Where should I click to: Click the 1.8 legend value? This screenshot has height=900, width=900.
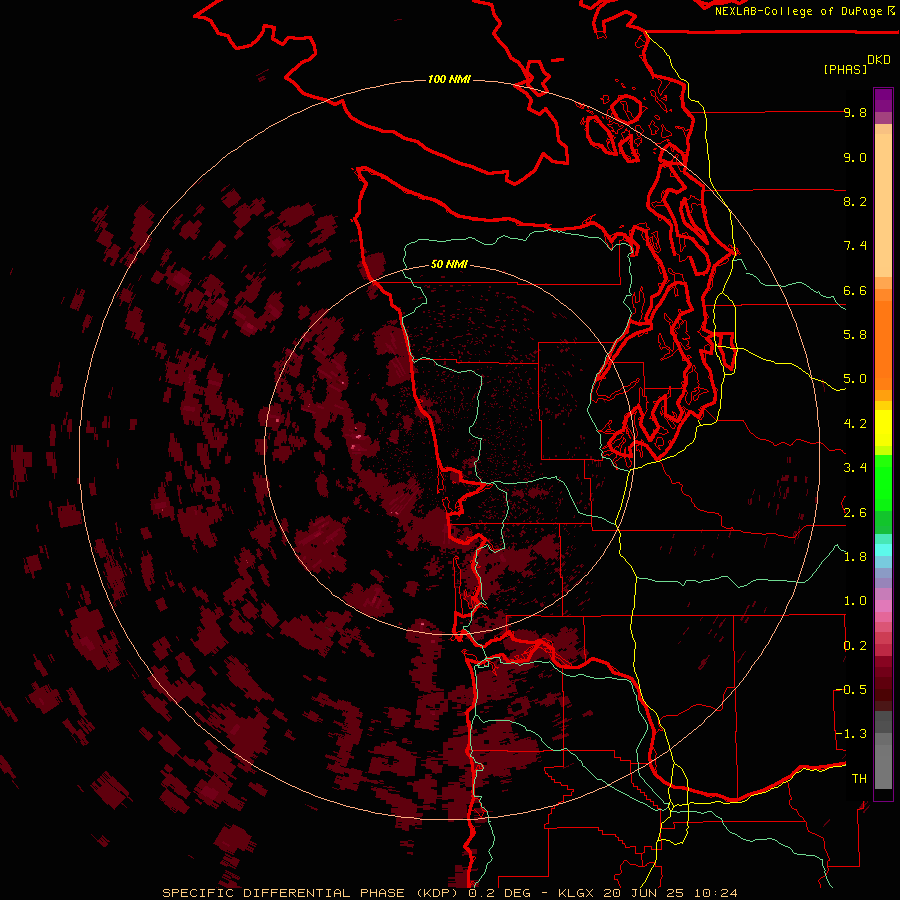coord(855,557)
